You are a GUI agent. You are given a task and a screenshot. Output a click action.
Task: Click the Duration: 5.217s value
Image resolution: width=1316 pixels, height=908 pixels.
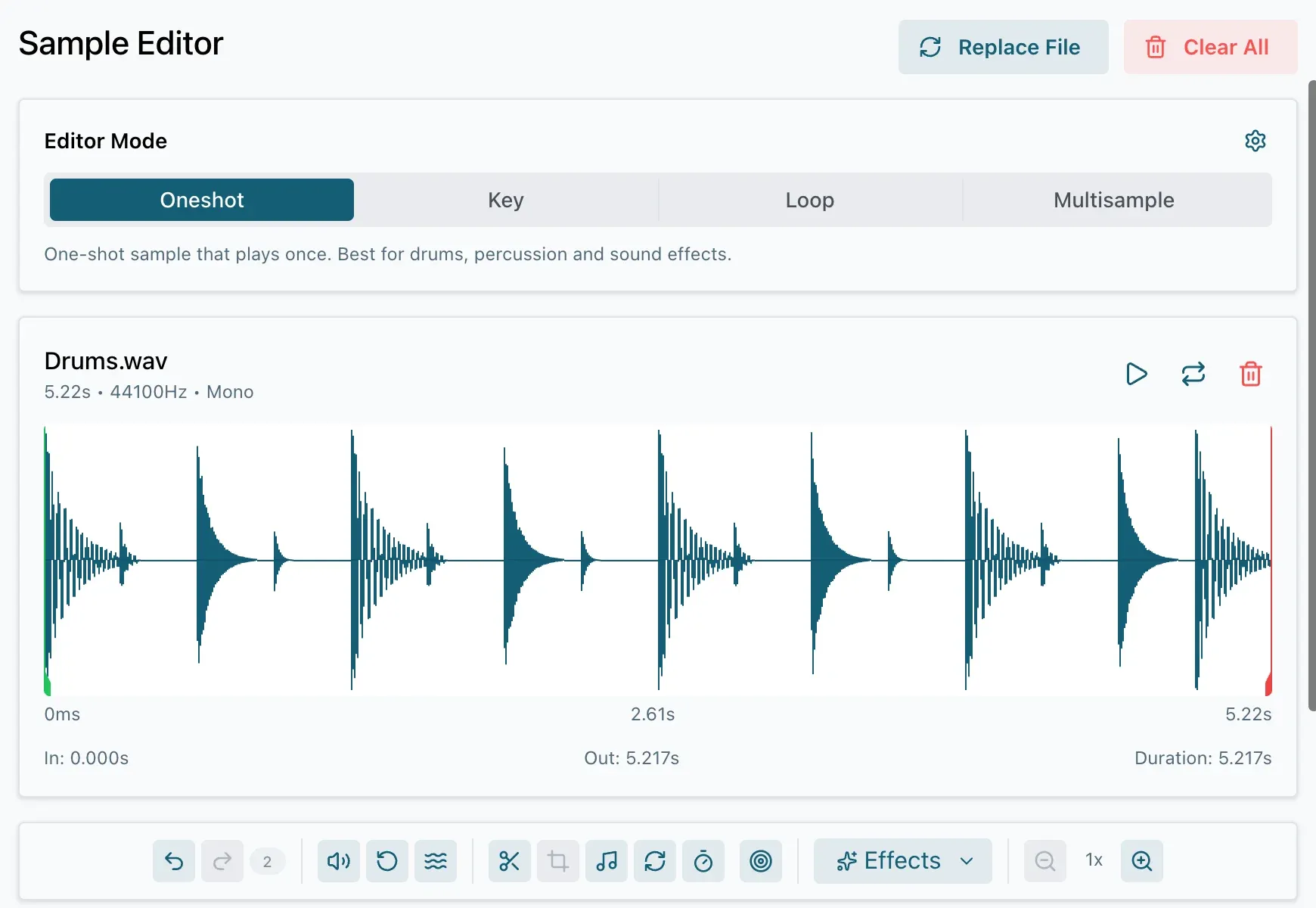(x=1203, y=758)
